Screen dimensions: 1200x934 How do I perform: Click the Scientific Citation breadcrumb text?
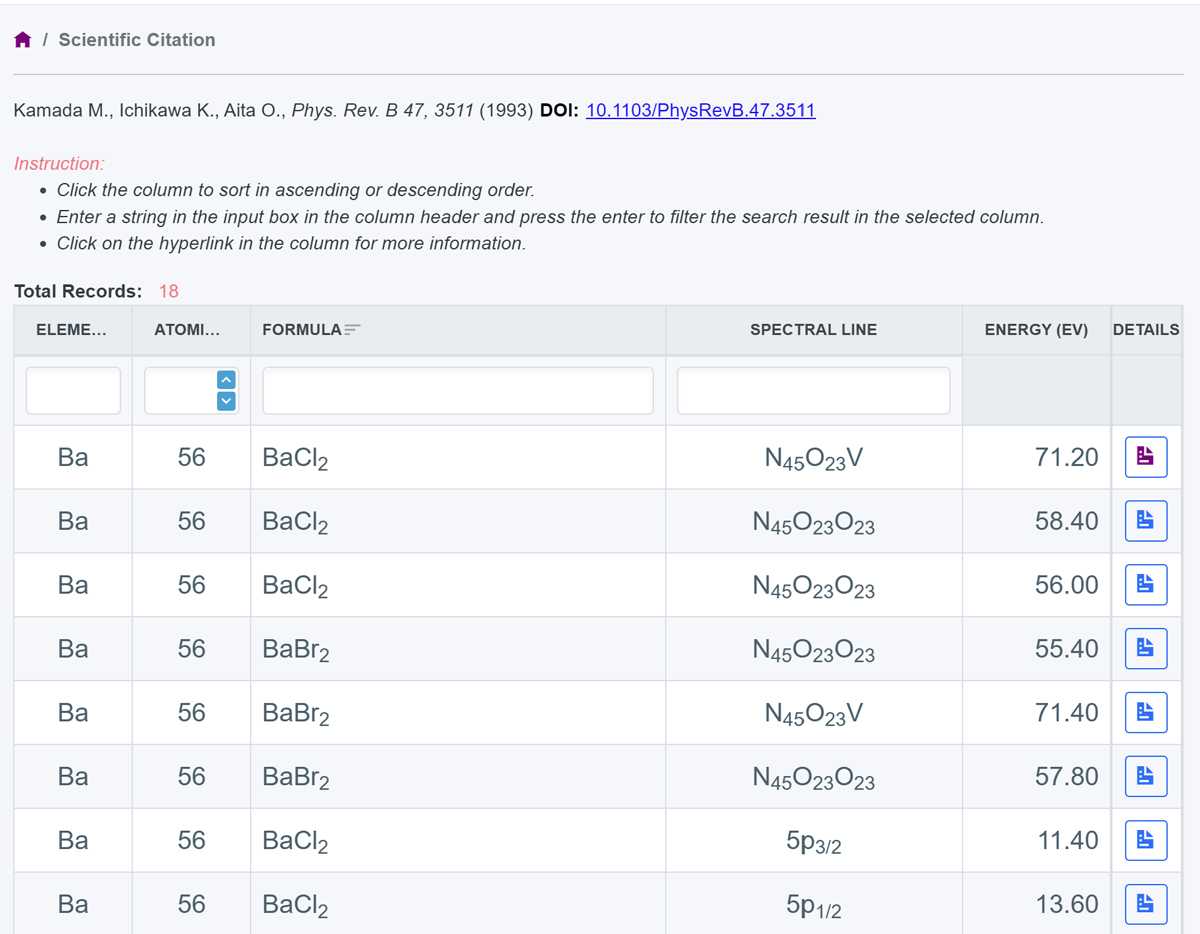point(137,40)
